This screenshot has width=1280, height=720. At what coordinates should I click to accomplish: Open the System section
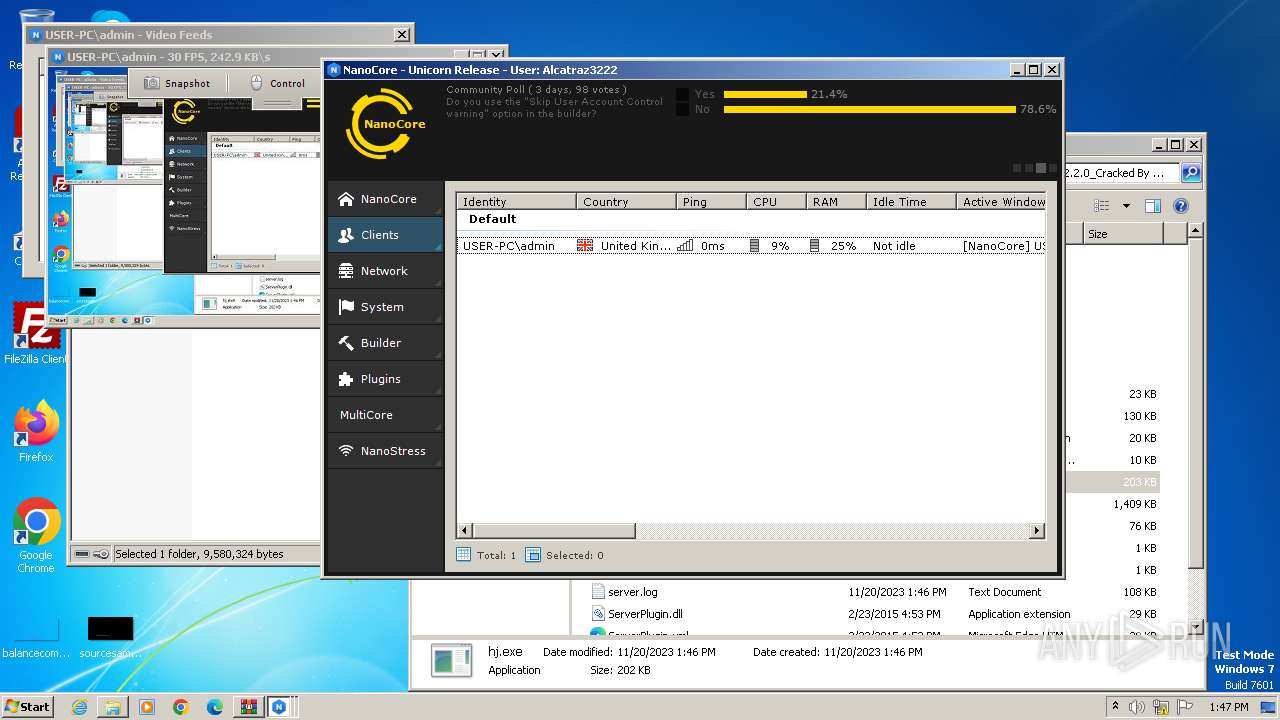point(385,307)
